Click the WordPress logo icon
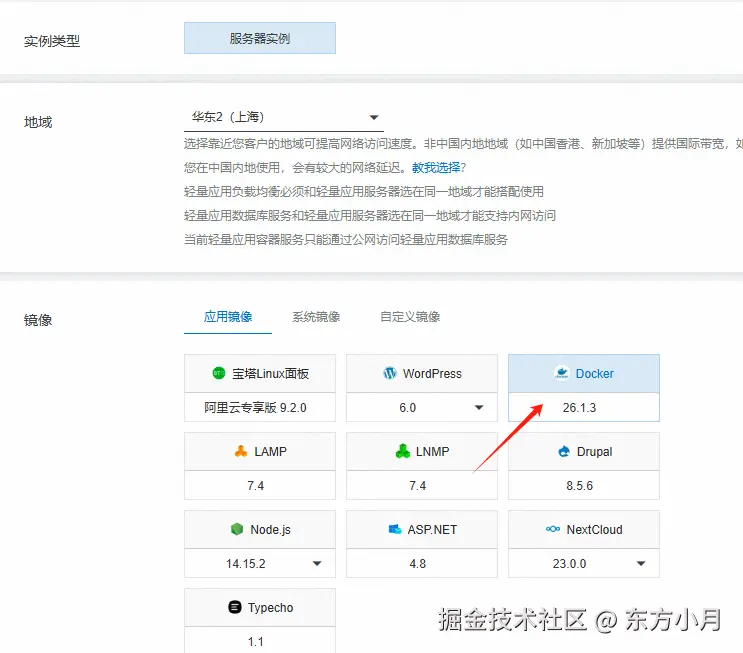 [x=390, y=373]
